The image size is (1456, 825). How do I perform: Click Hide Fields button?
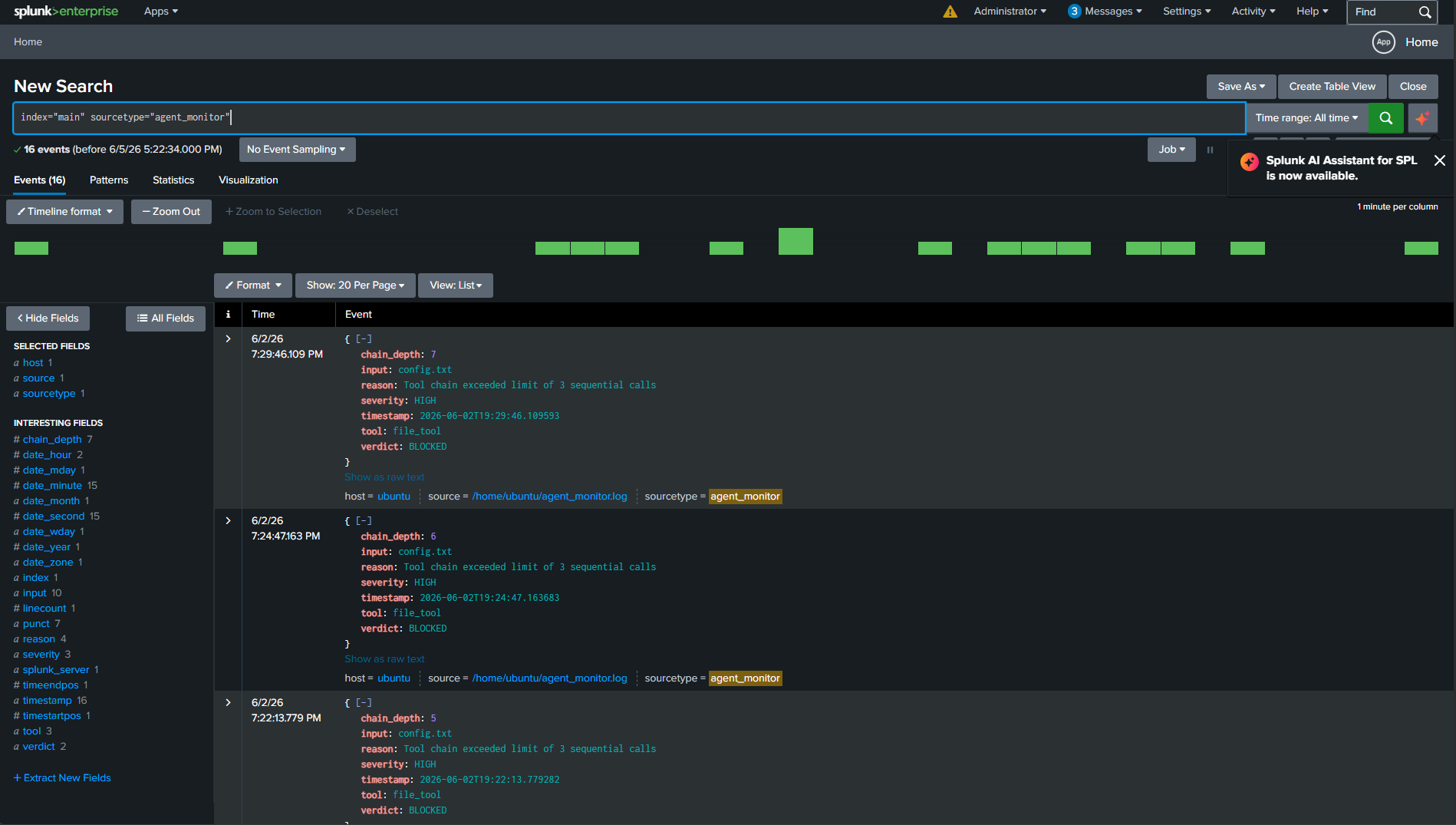pyautogui.click(x=48, y=318)
